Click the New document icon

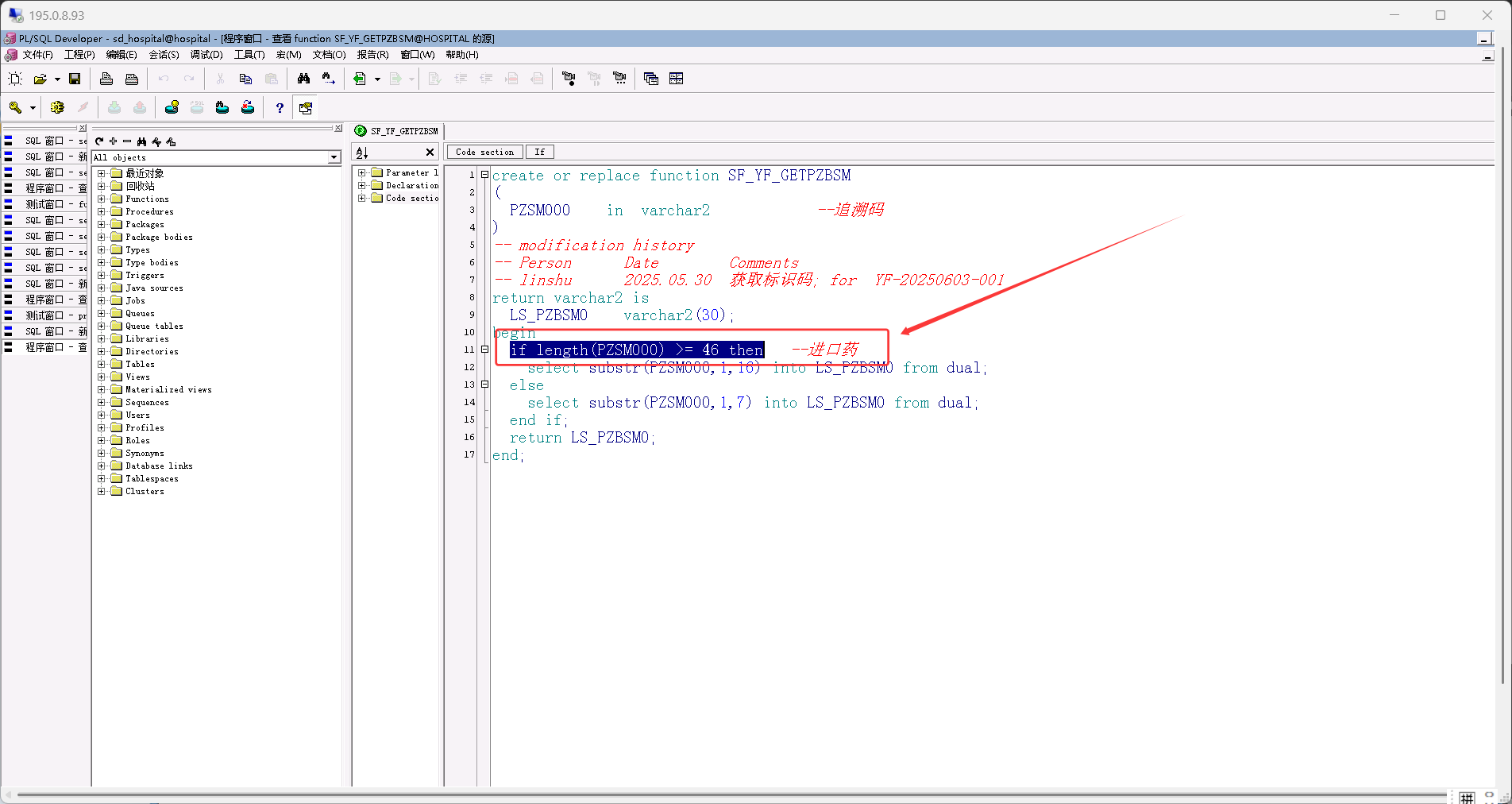[15, 79]
